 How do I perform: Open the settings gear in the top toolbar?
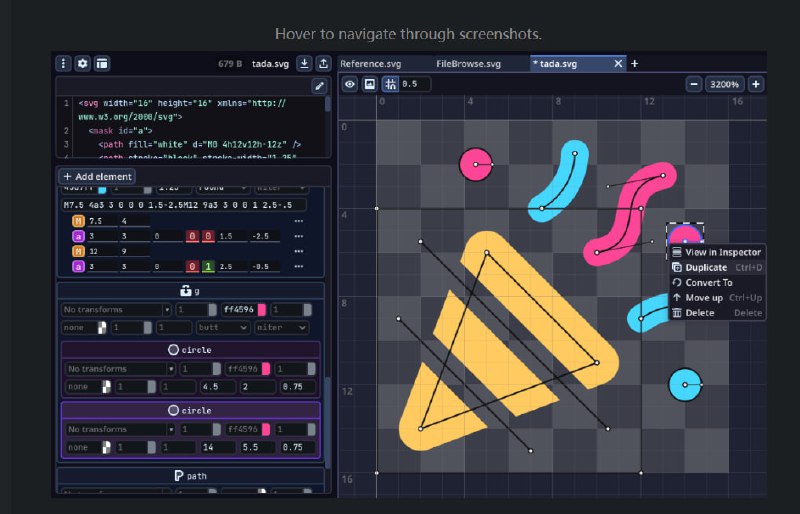[83, 63]
